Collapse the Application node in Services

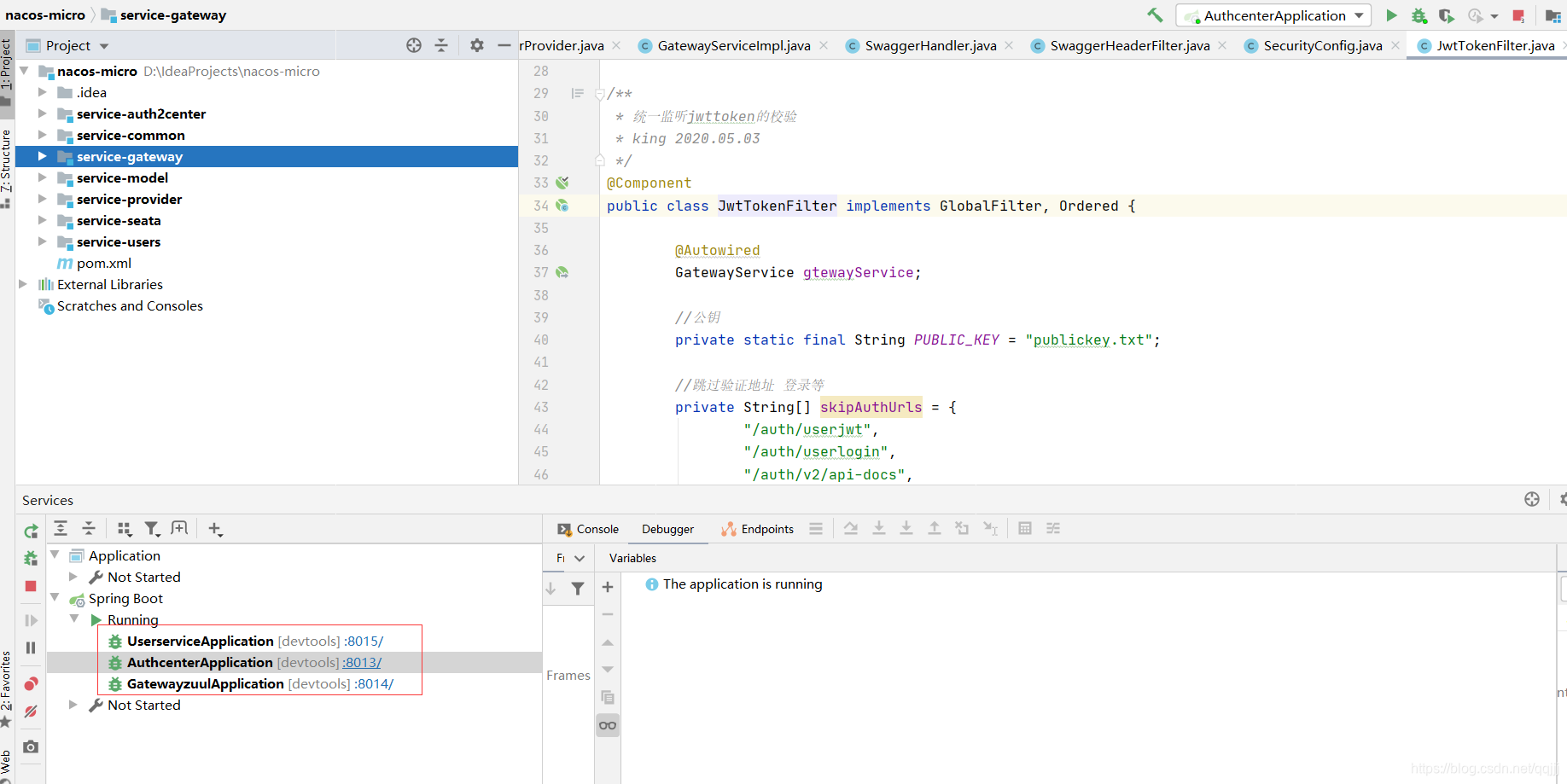(55, 555)
